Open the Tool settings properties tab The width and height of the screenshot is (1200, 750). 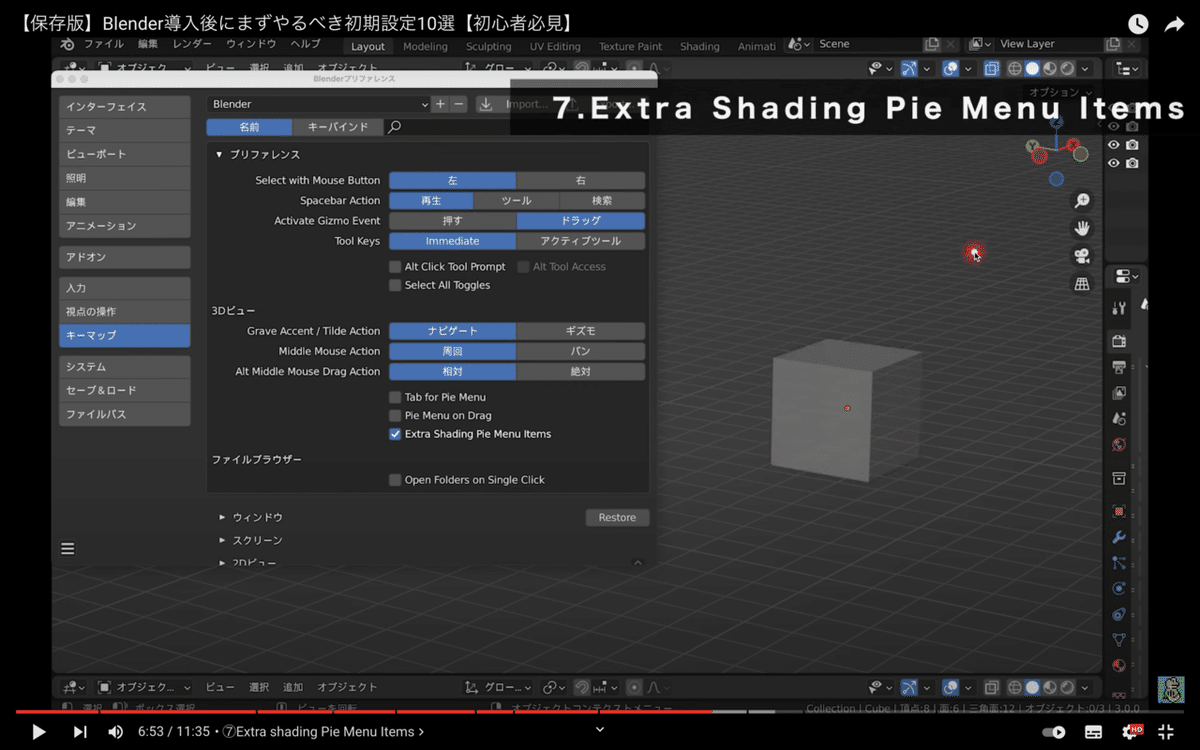point(1119,308)
